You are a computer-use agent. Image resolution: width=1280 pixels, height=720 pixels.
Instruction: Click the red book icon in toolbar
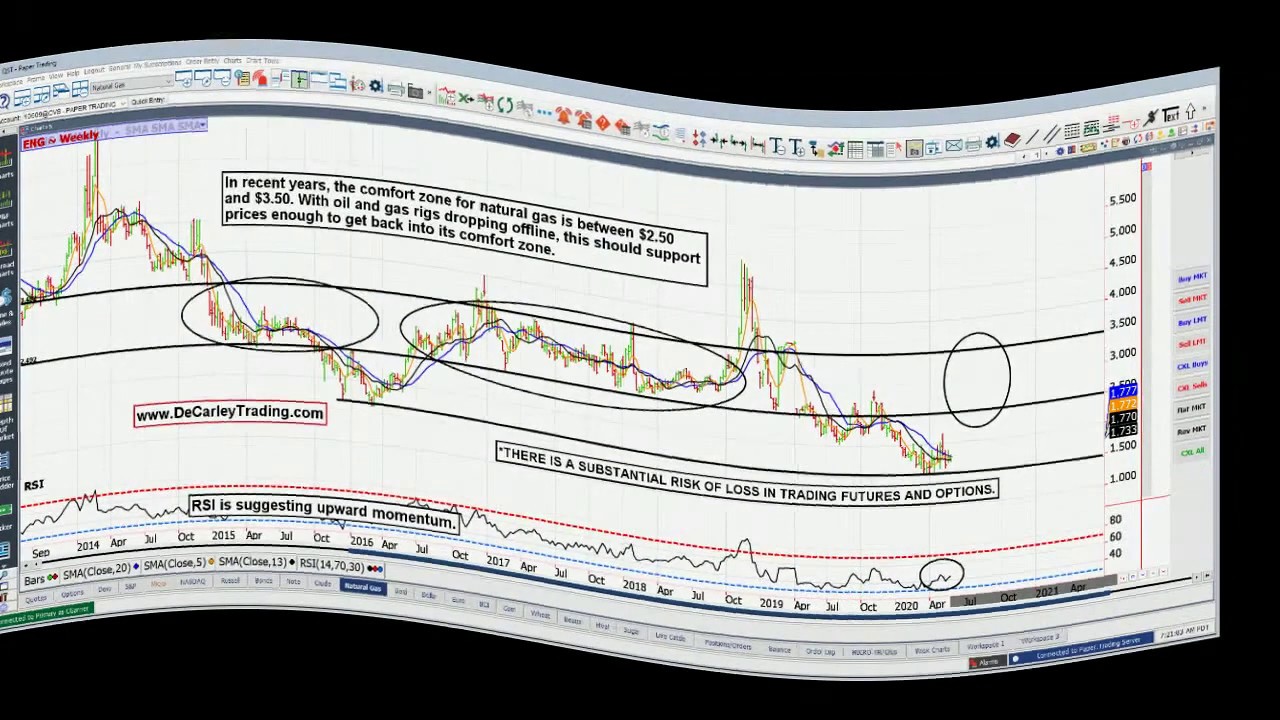click(1012, 140)
